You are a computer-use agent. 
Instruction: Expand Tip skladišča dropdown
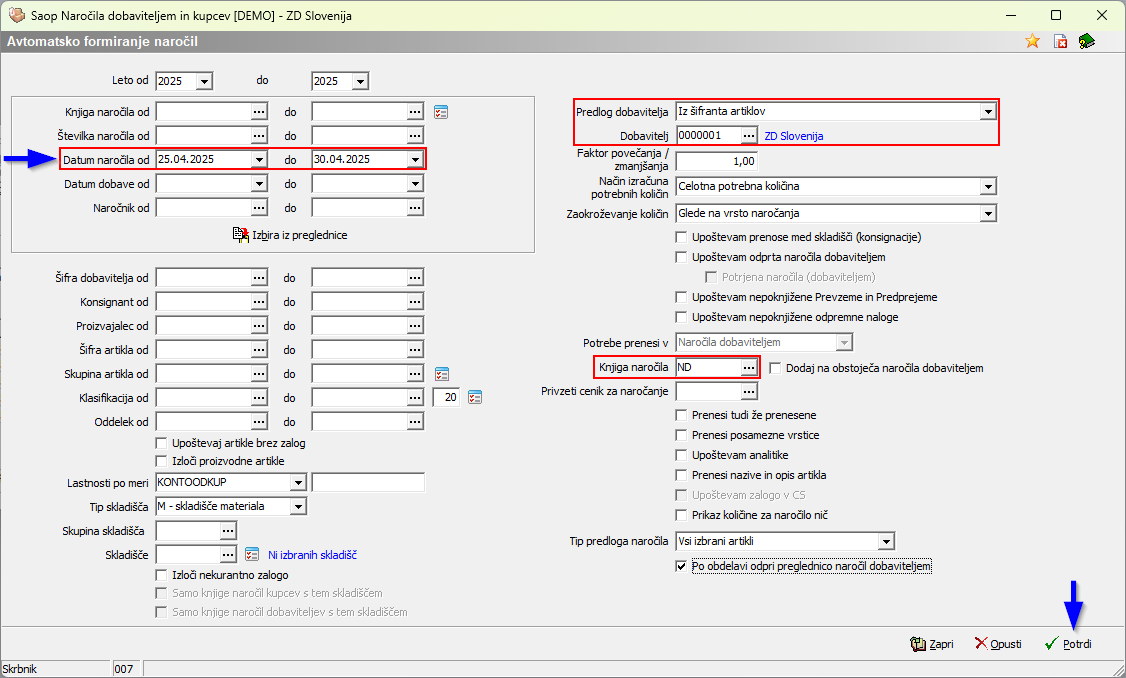pyautogui.click(x=298, y=506)
